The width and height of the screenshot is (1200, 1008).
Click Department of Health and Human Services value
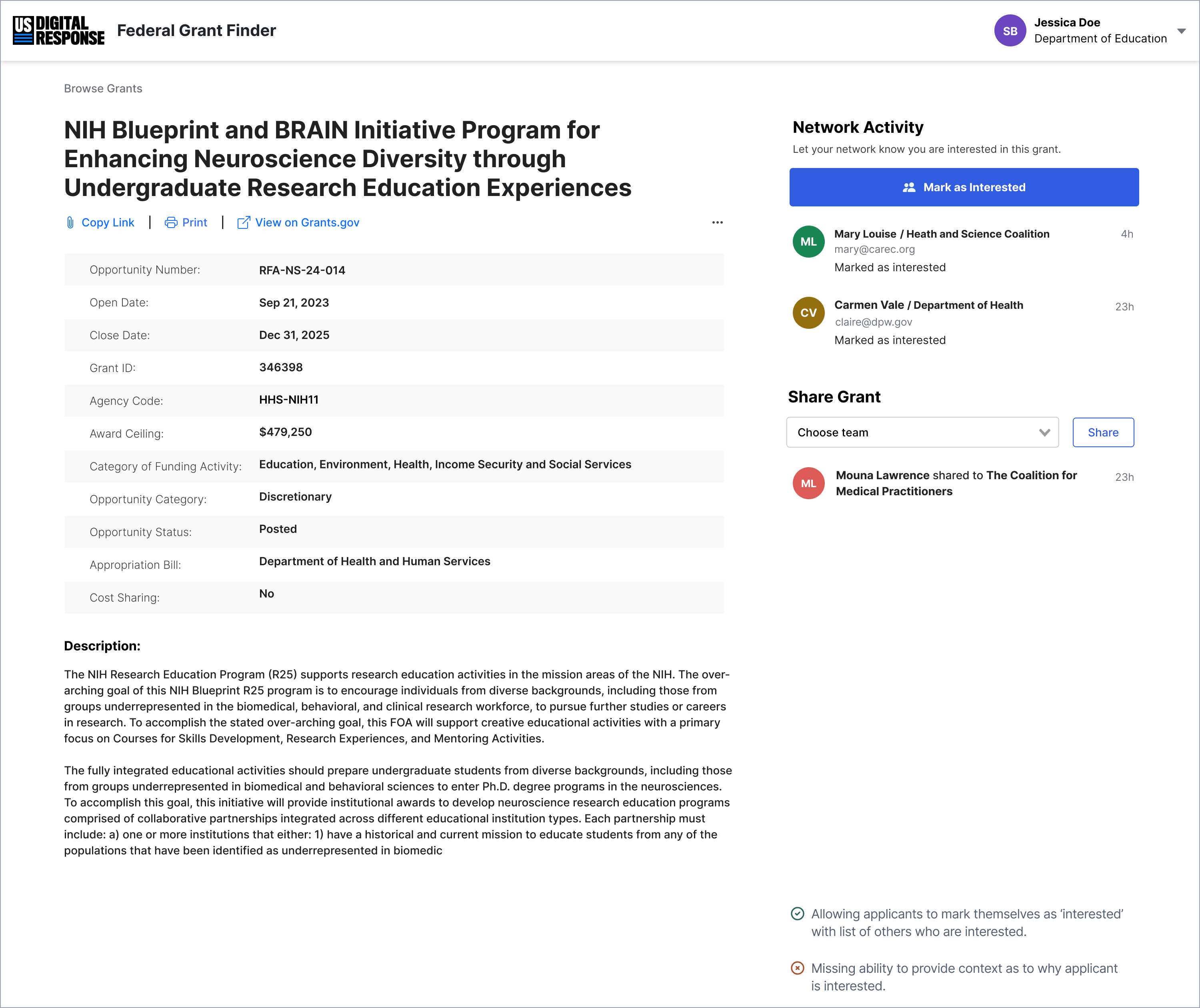coord(375,561)
